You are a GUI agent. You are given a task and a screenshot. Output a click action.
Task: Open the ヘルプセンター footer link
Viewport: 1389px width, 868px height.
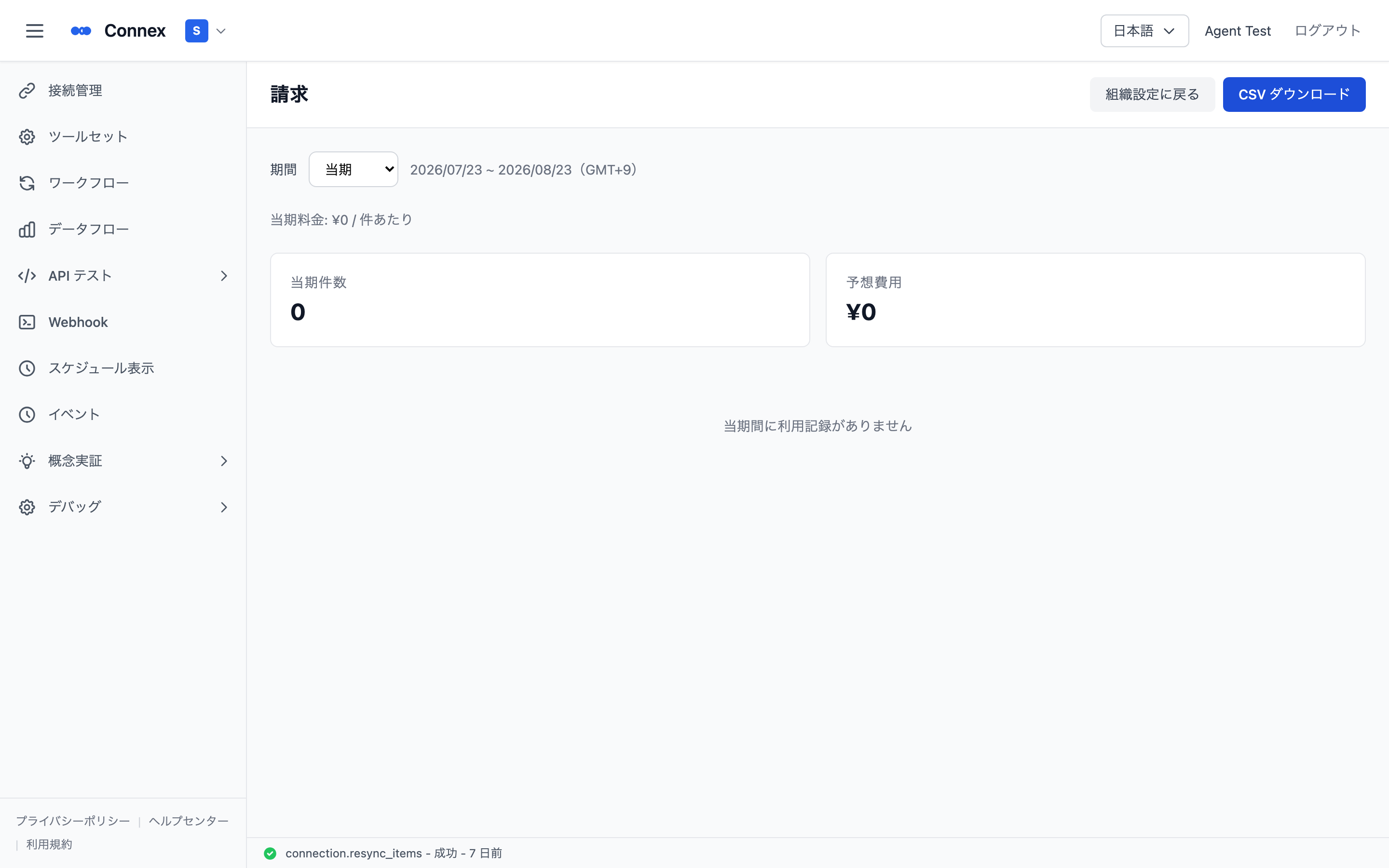[x=189, y=821]
